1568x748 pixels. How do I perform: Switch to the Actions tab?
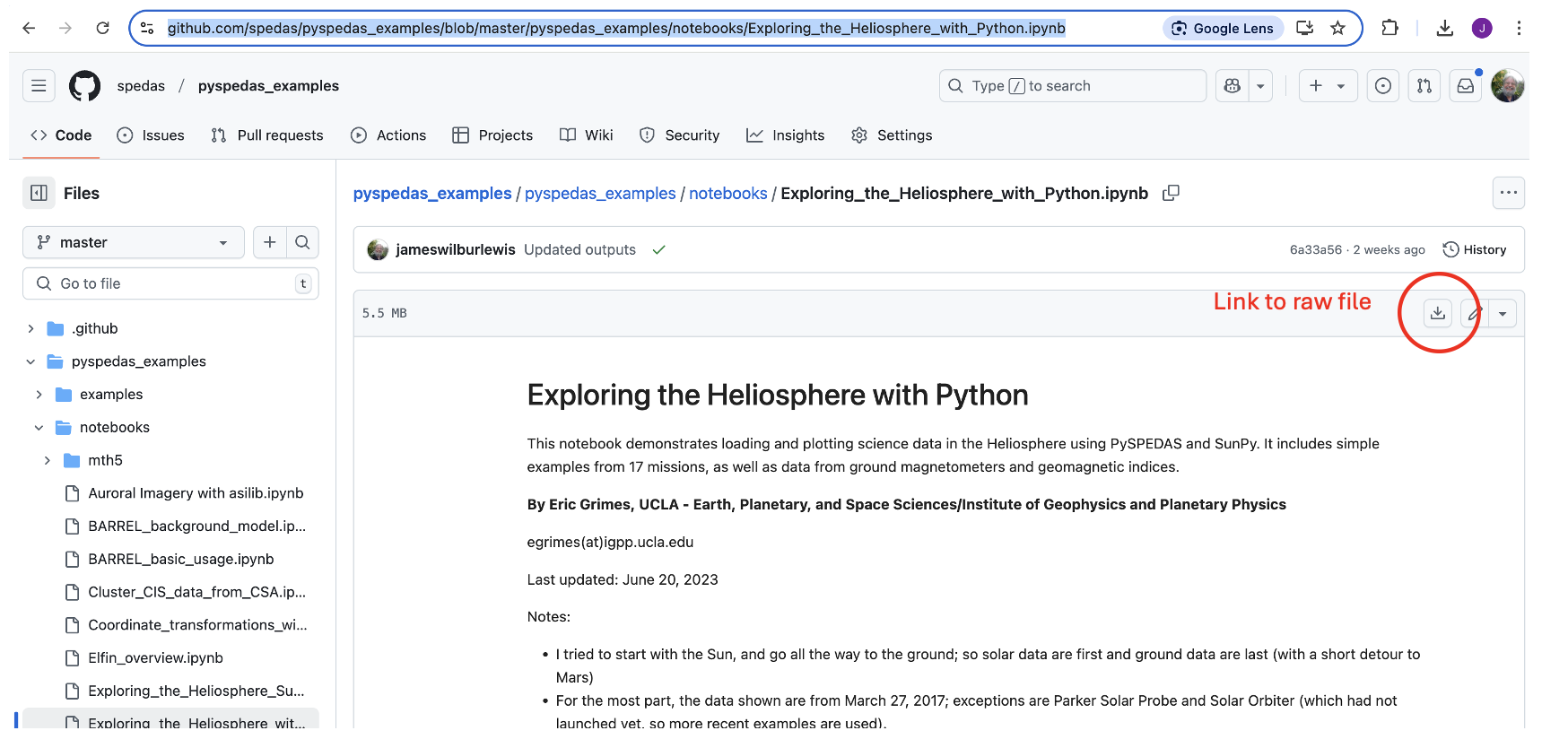click(388, 135)
